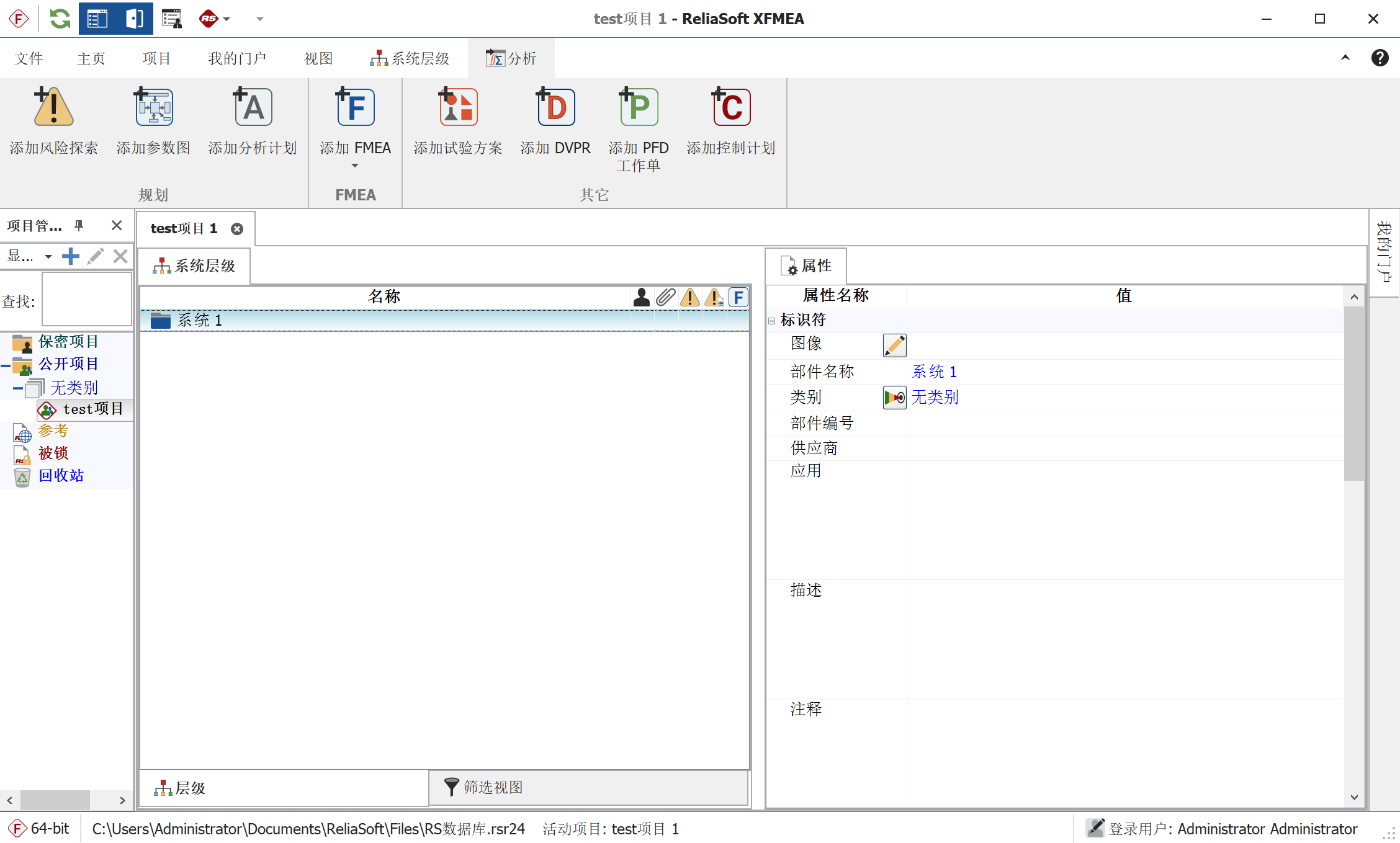Click the 添加分析计划 ribbon icon

(253, 107)
